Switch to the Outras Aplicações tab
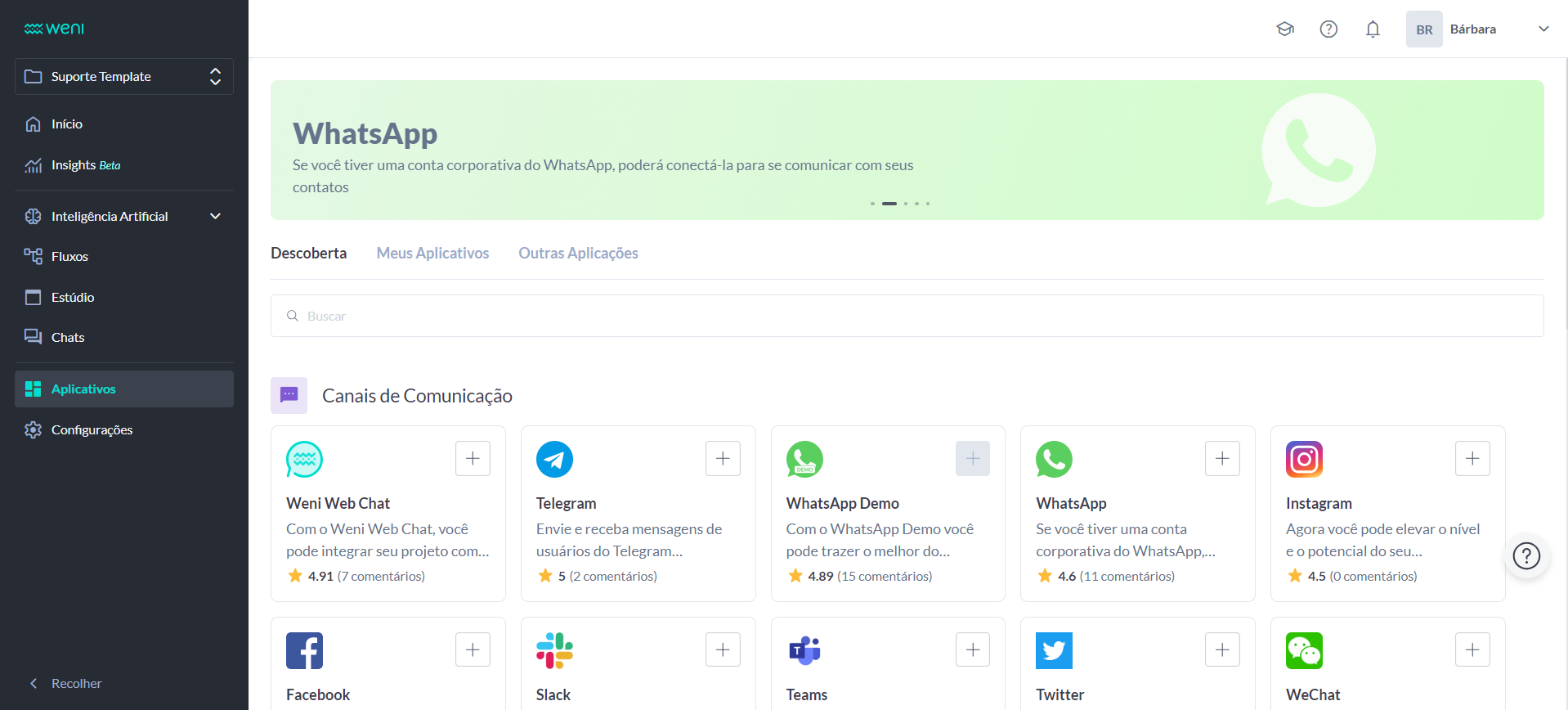1568x710 pixels. 578,253
